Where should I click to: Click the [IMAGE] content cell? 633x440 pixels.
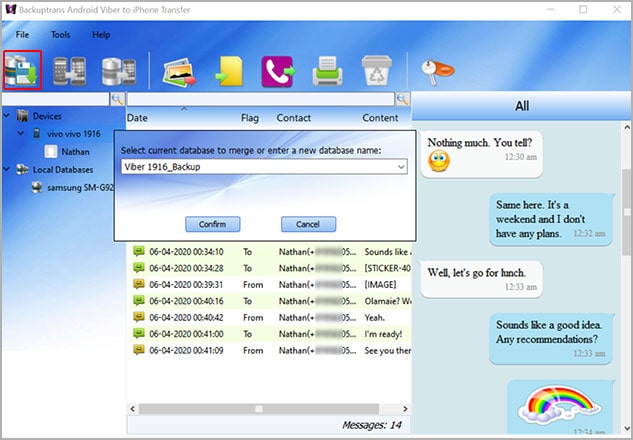(x=380, y=285)
